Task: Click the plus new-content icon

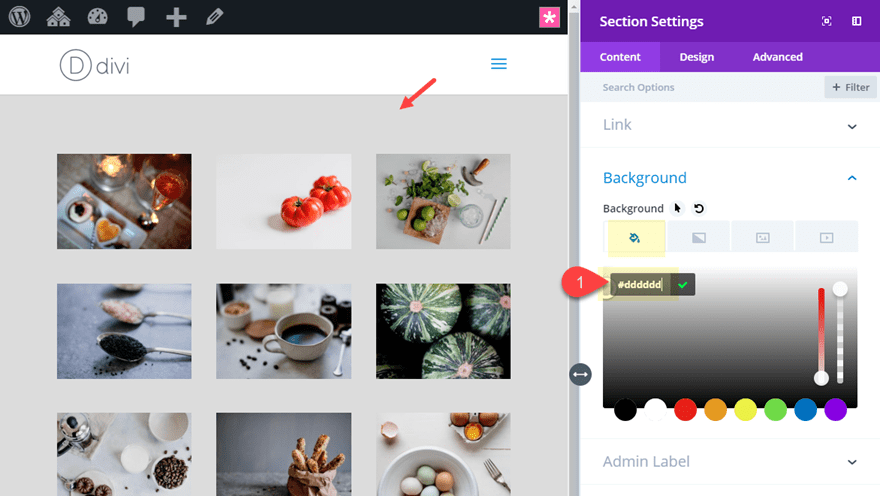Action: [176, 17]
